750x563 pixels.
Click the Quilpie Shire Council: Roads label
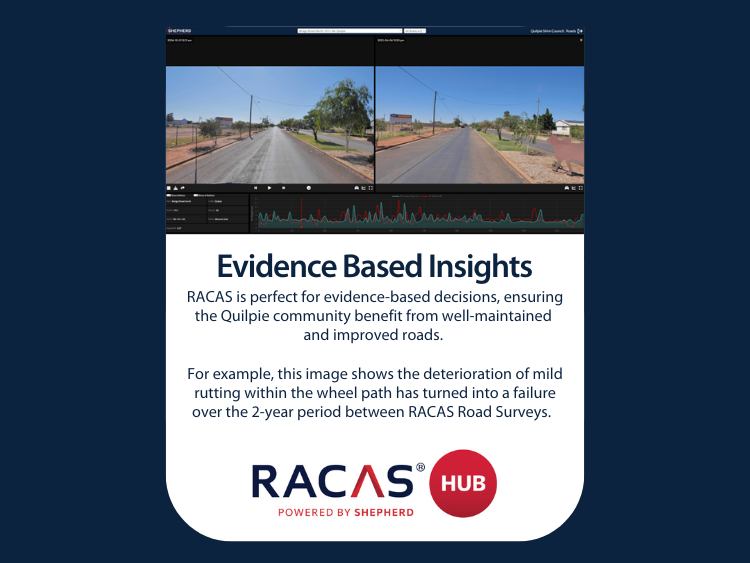pos(553,31)
